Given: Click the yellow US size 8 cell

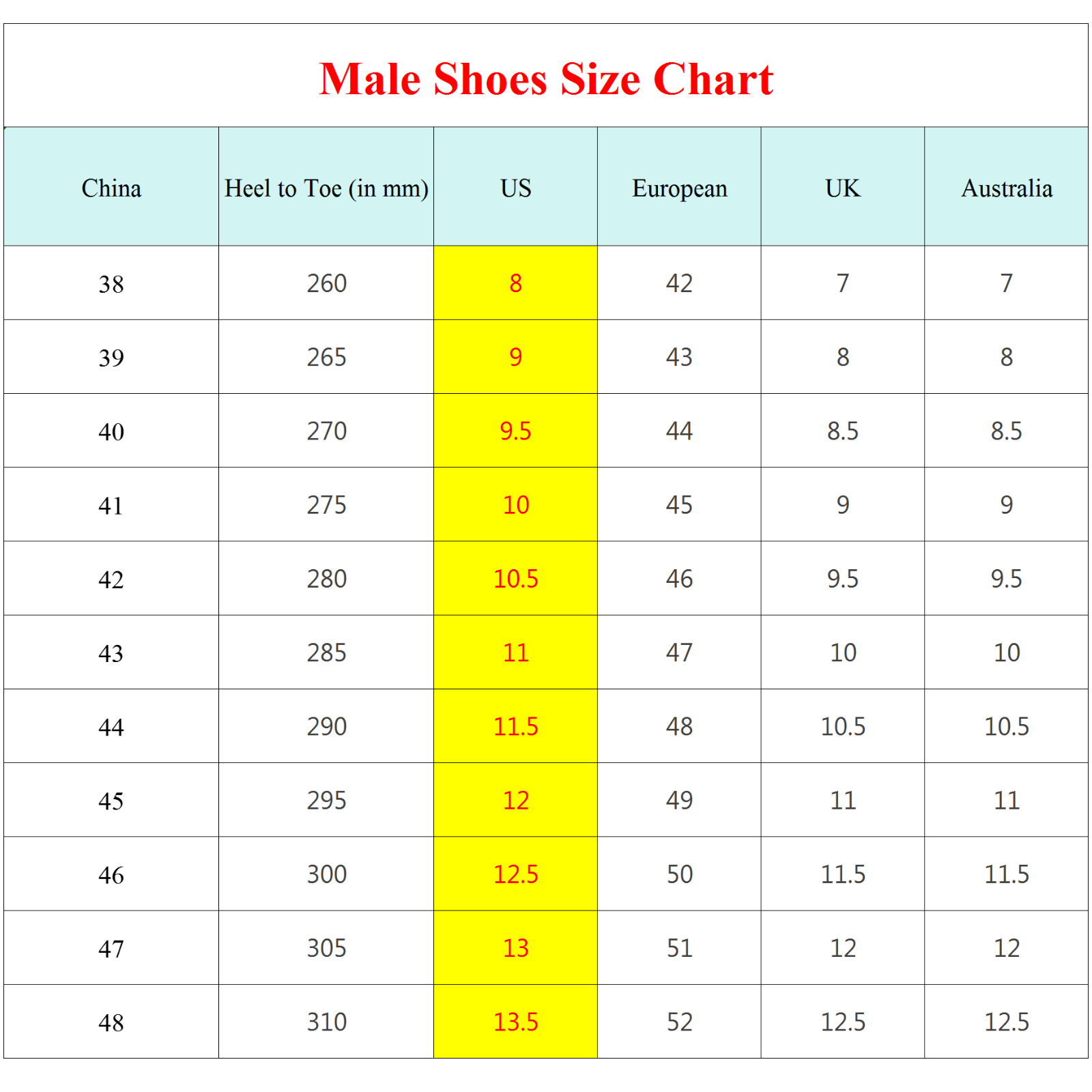Looking at the screenshot, I should point(515,283).
